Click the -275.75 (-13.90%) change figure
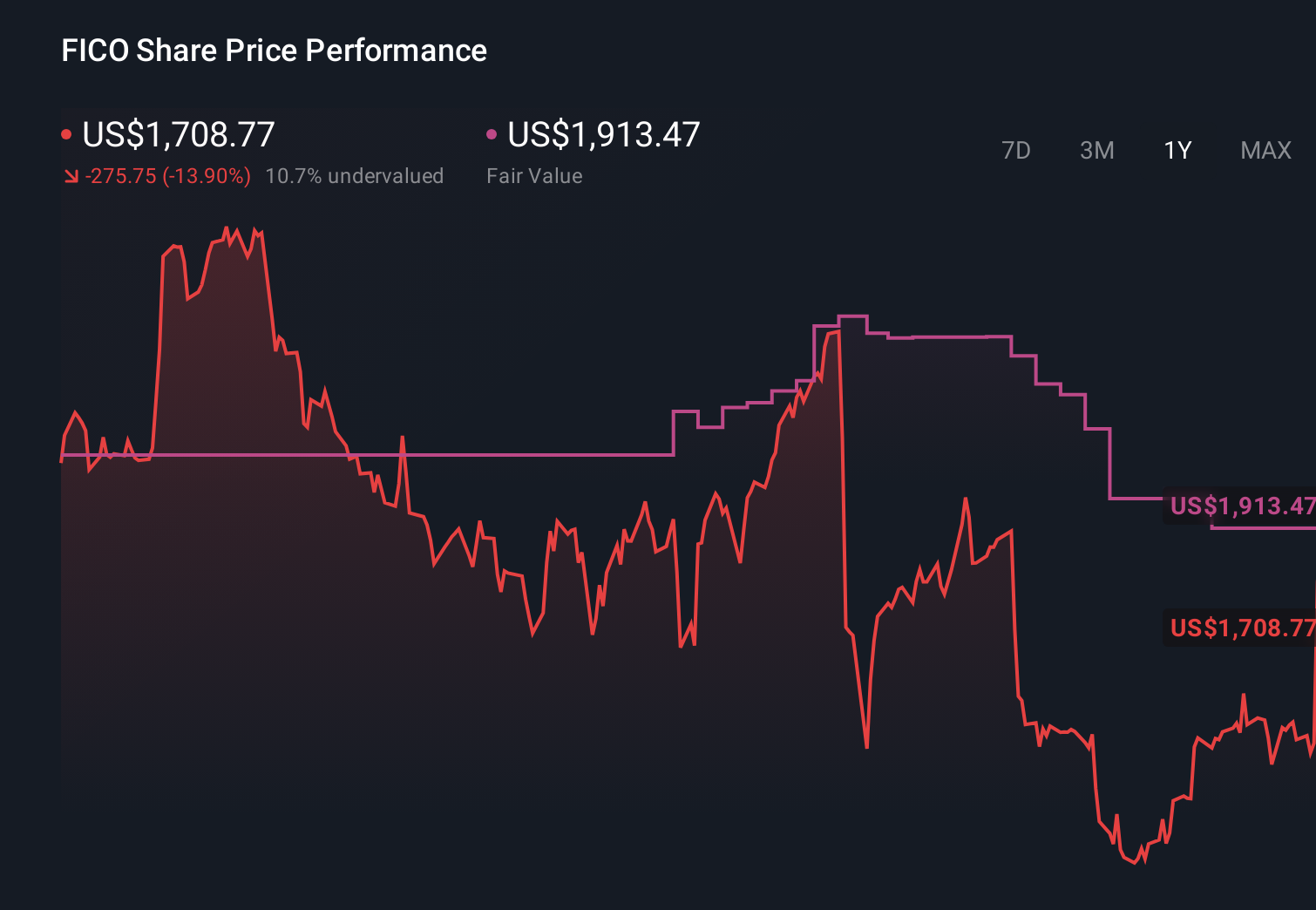 tap(167, 176)
